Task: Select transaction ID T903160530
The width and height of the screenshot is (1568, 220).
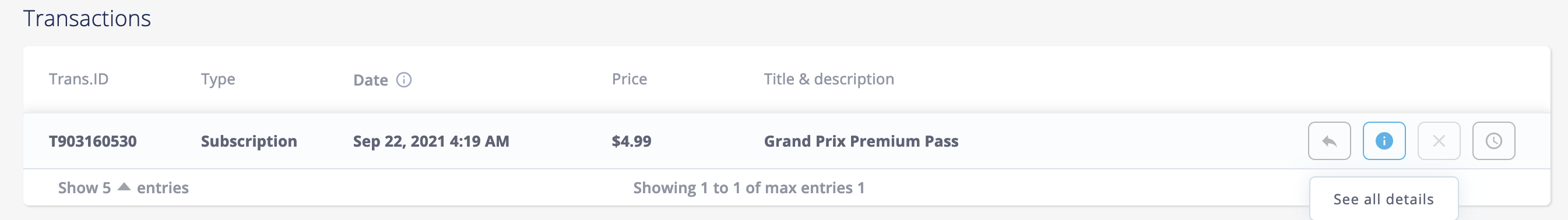Action: pyautogui.click(x=93, y=141)
